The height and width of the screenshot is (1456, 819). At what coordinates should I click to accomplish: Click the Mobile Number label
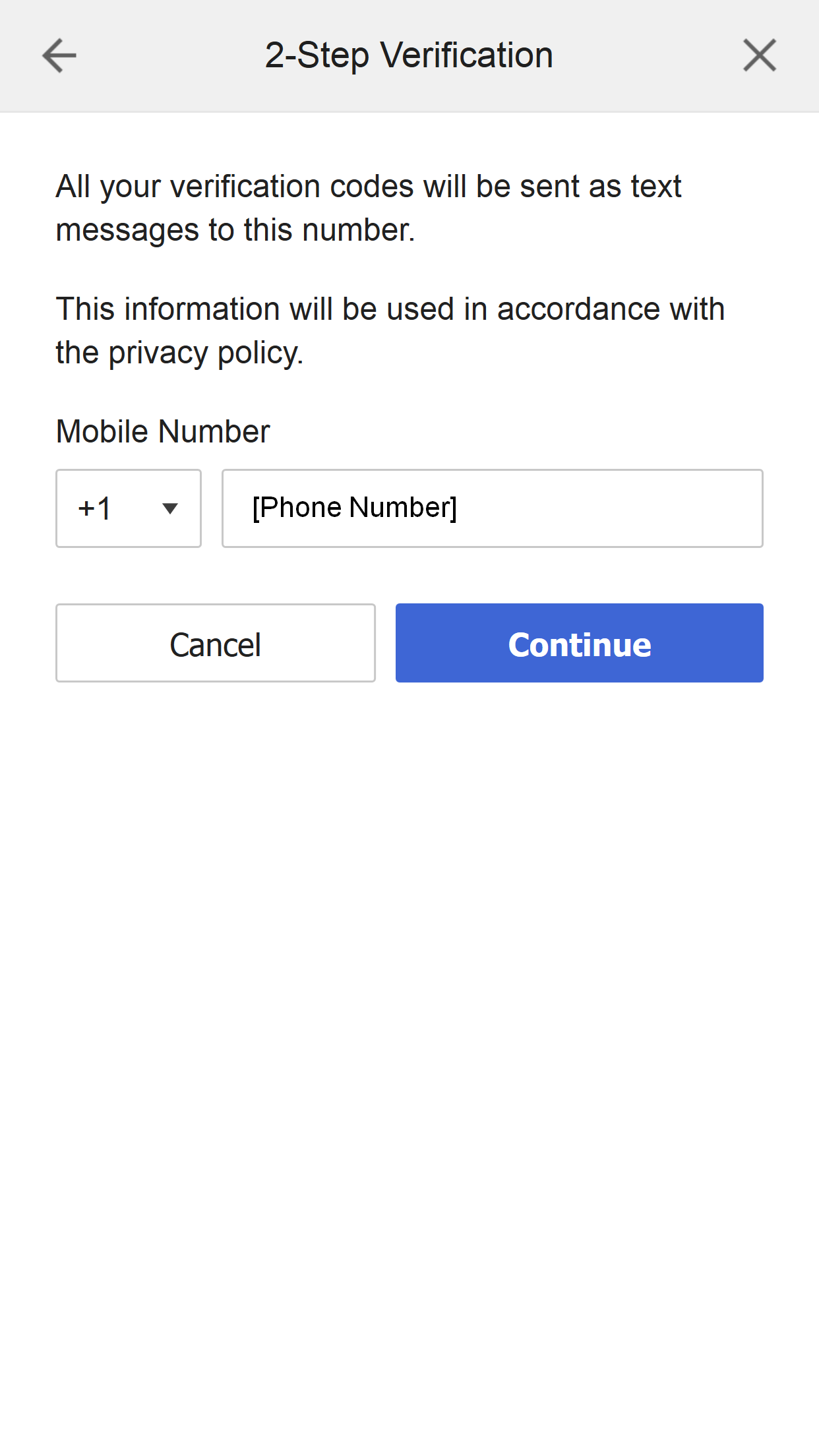[163, 432]
